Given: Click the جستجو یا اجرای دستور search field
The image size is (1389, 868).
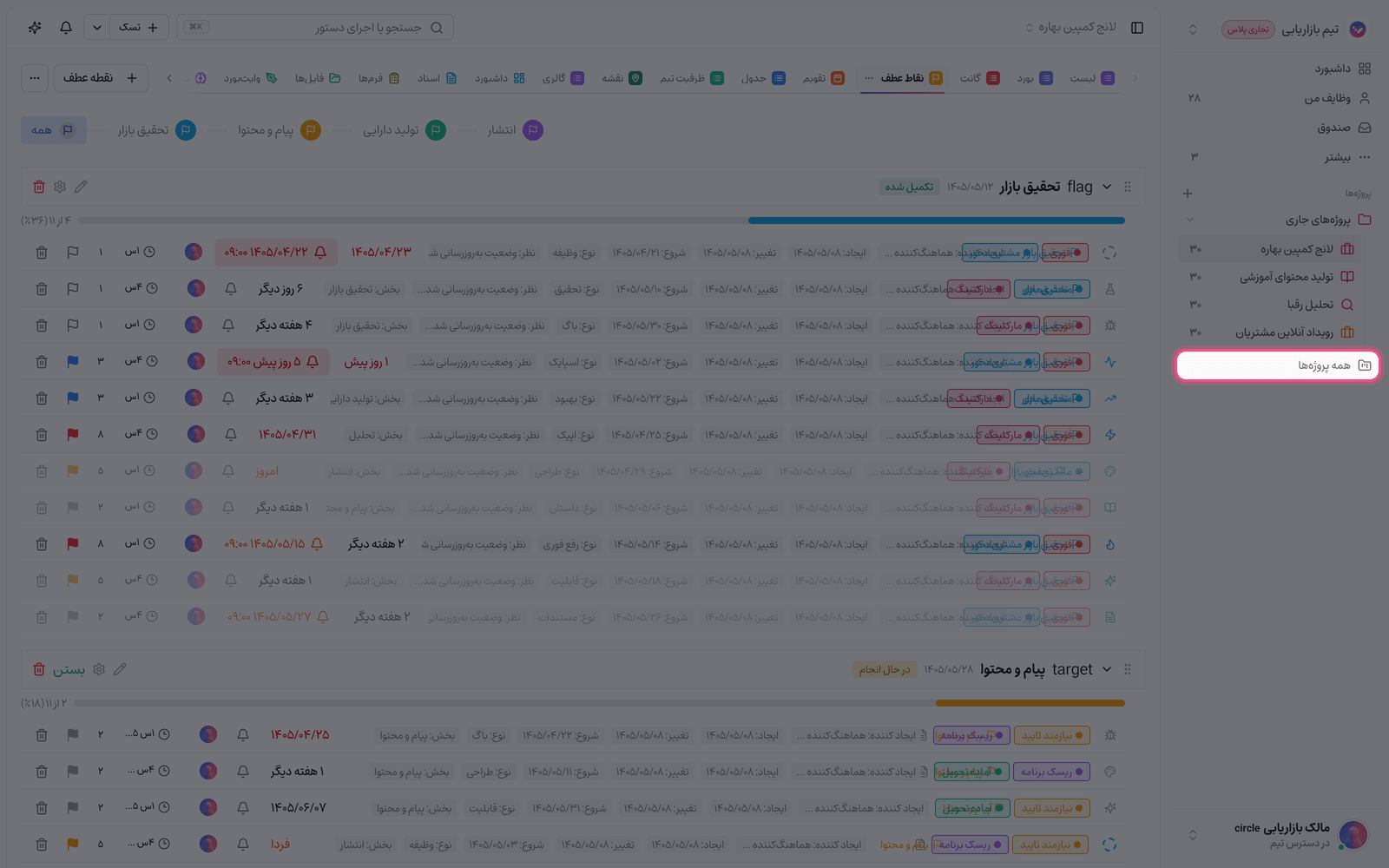Looking at the screenshot, I should (315, 28).
